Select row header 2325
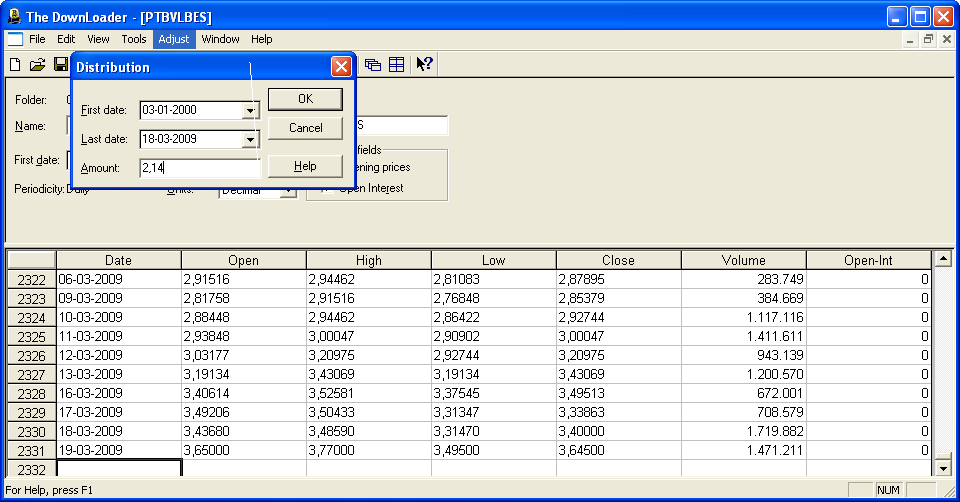 (31, 337)
